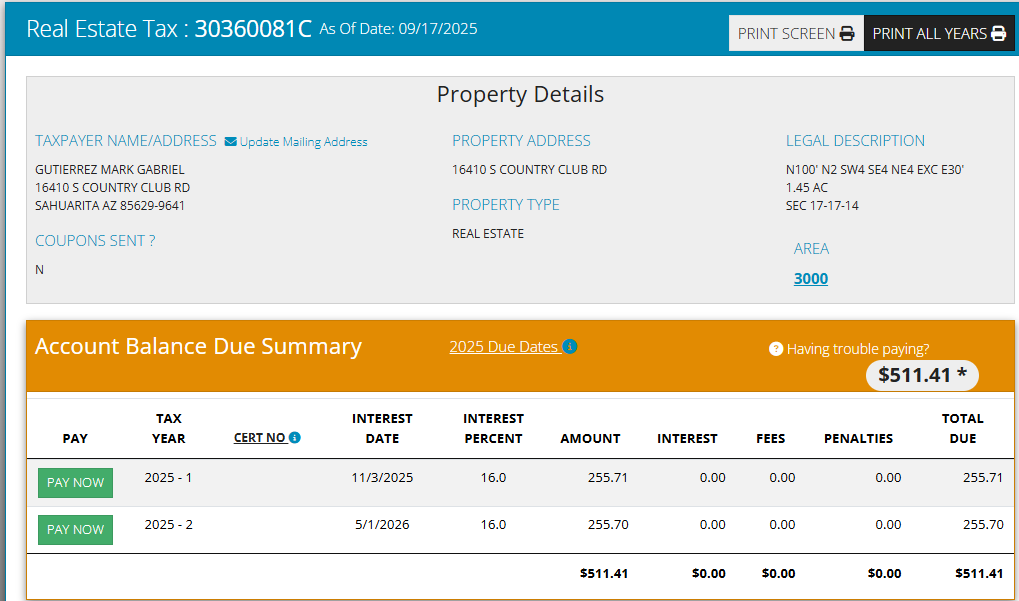The height and width of the screenshot is (601, 1019).
Task: Click the printer icon on PRINT ALL YEARS
Action: [x=998, y=34]
